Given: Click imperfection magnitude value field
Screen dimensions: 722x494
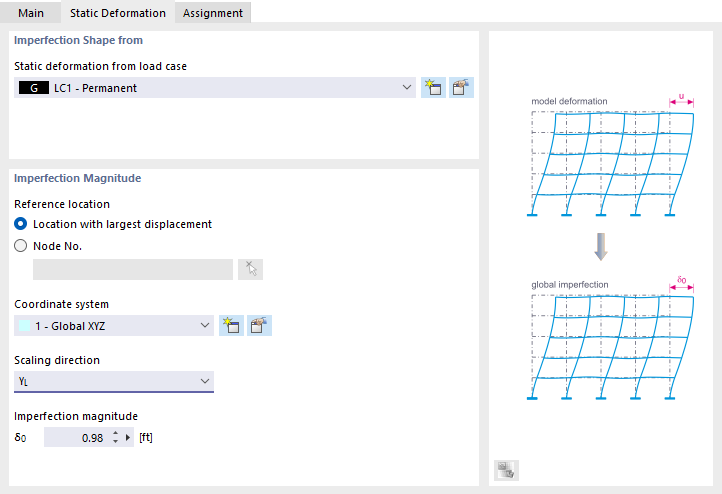Looking at the screenshot, I should click(x=76, y=438).
